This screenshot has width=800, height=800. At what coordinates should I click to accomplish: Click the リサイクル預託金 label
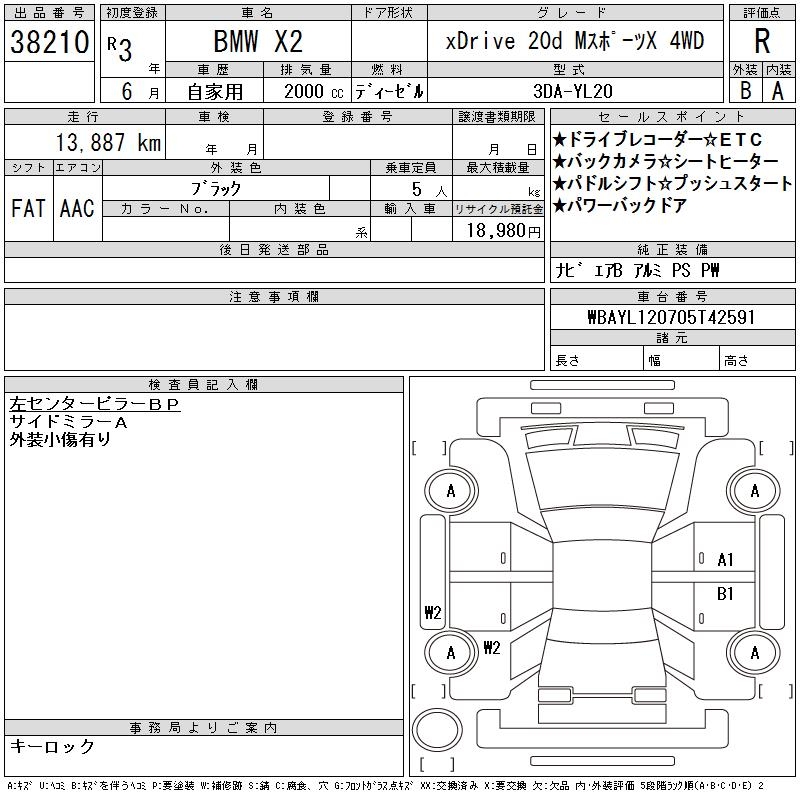pyautogui.click(x=498, y=209)
